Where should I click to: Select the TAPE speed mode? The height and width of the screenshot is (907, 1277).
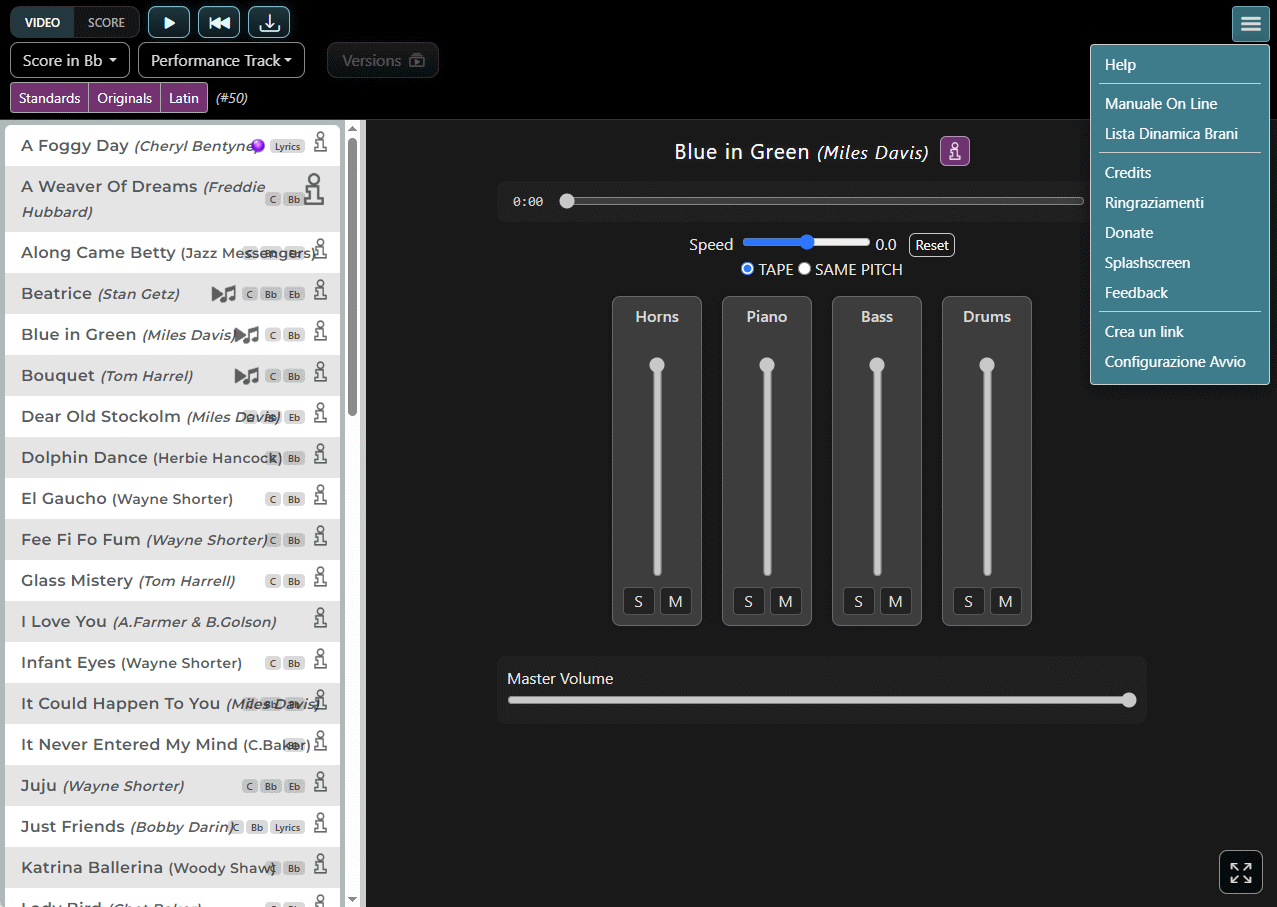click(x=747, y=269)
